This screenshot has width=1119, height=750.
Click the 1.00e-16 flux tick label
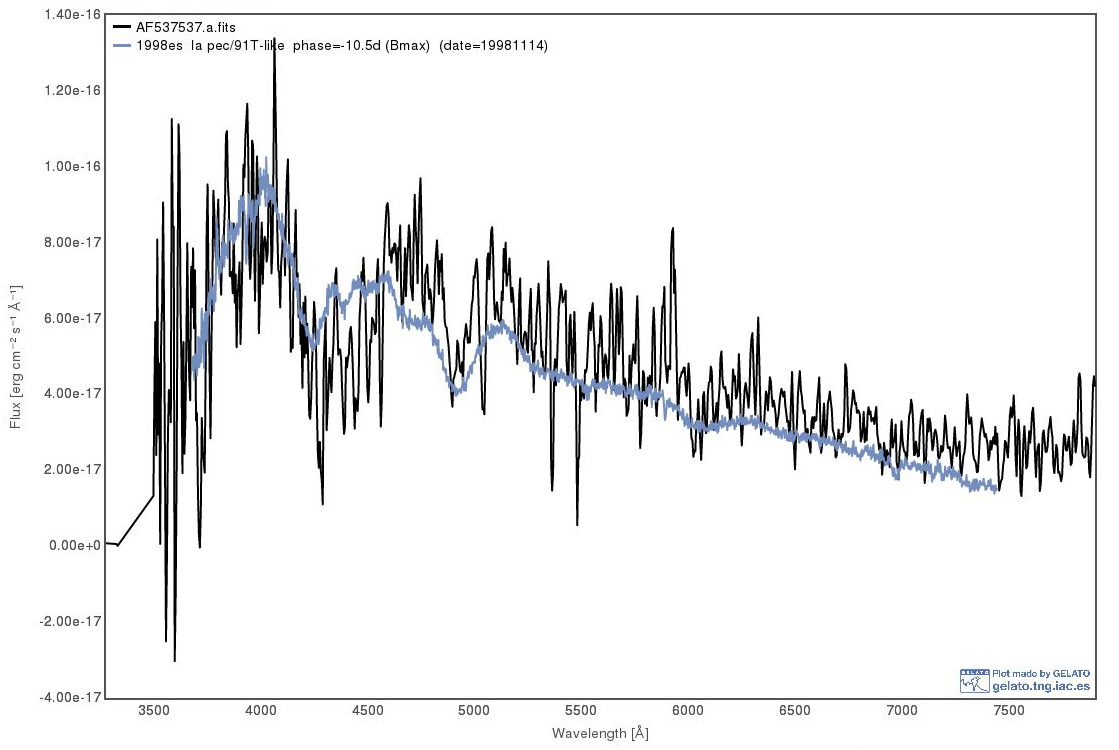pos(73,166)
